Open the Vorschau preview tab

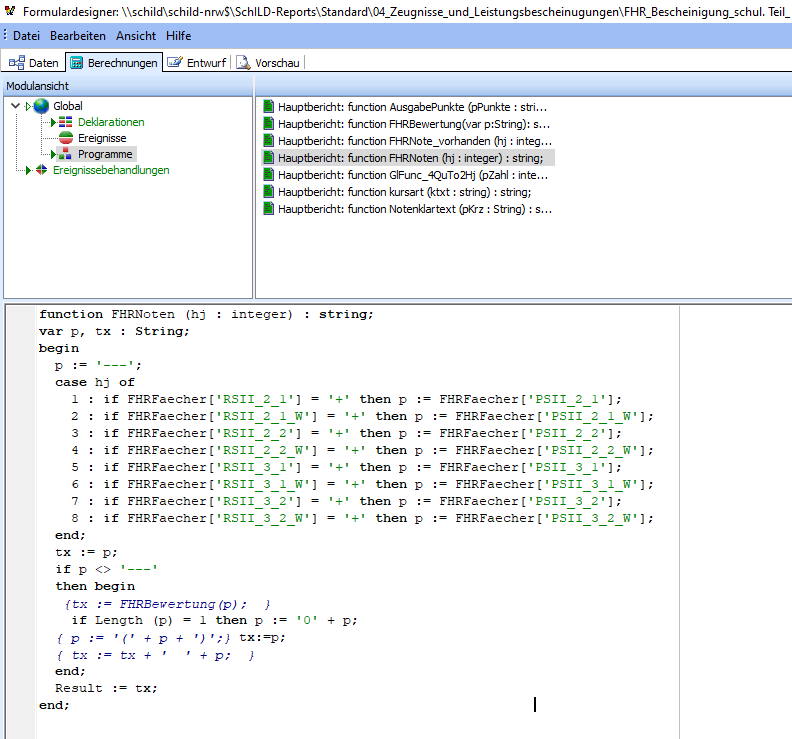click(267, 63)
